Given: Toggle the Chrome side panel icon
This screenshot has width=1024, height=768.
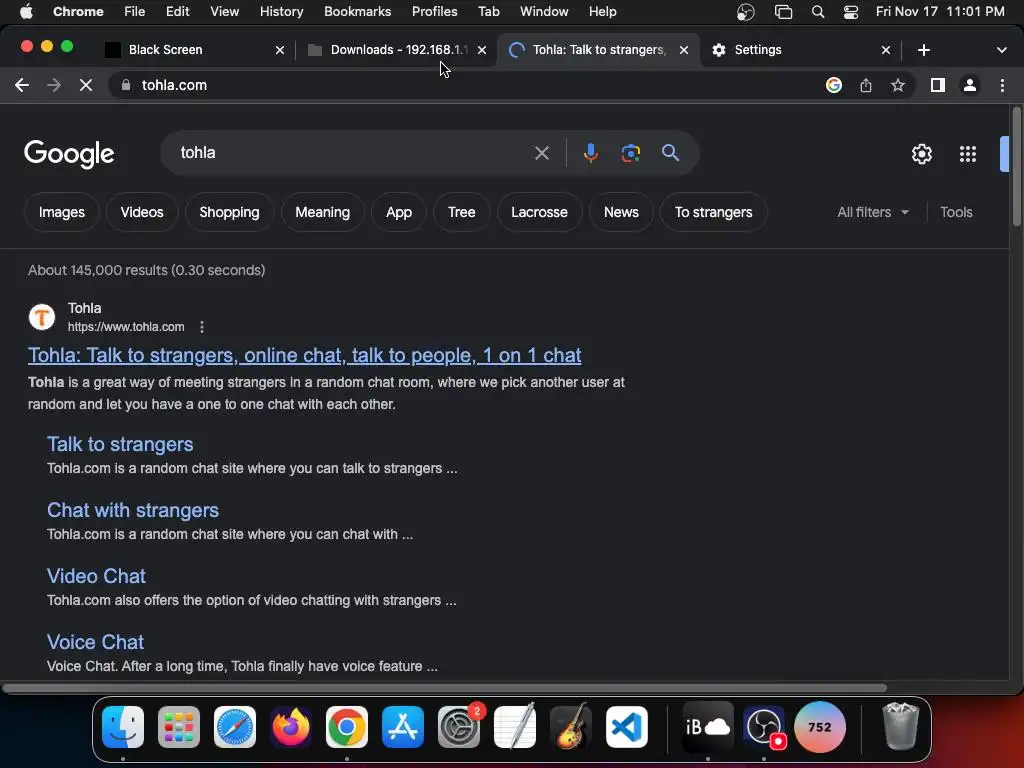Looking at the screenshot, I should click(938, 85).
